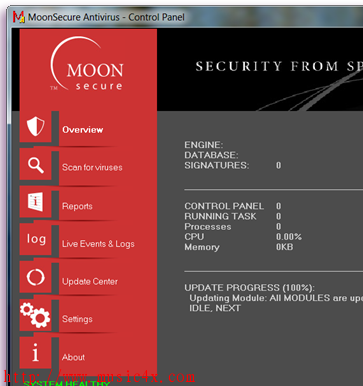Viewport: 363px width, 386px height.
Task: Click the SIGNATURES value 0
Action: point(279,165)
